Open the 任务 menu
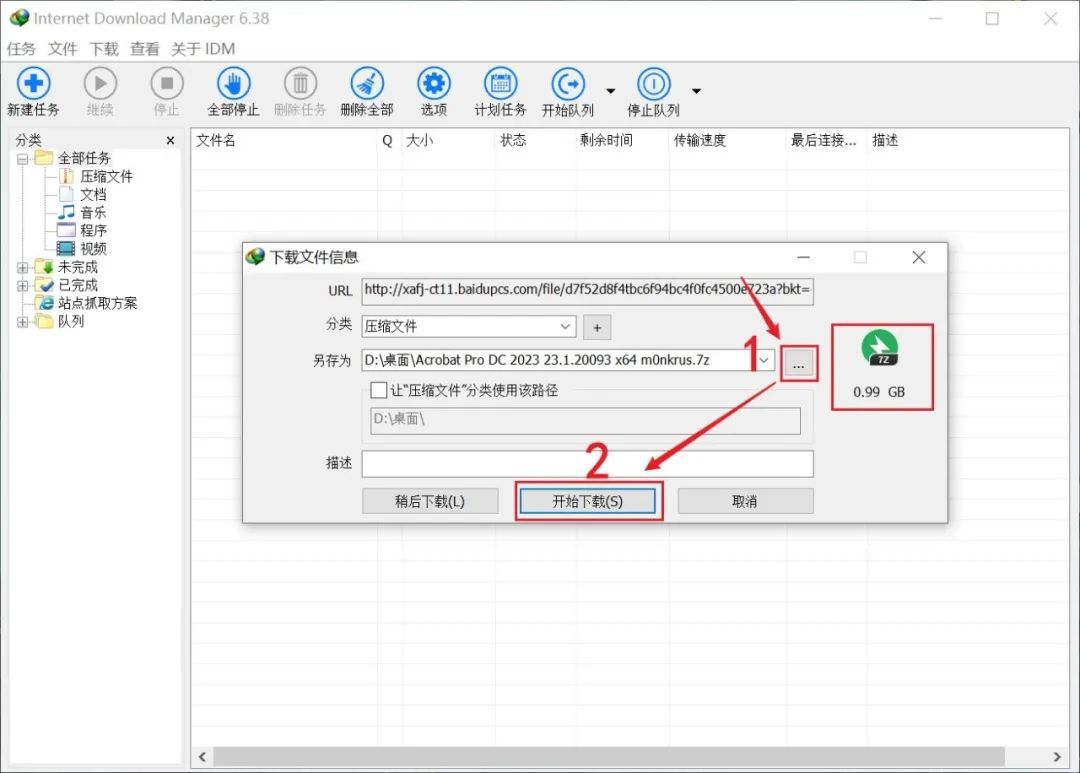This screenshot has height=773, width=1080. tap(21, 49)
